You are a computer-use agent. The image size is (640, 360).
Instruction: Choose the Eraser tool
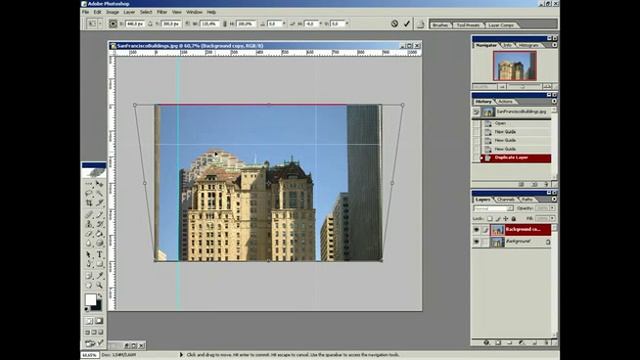tap(89, 233)
